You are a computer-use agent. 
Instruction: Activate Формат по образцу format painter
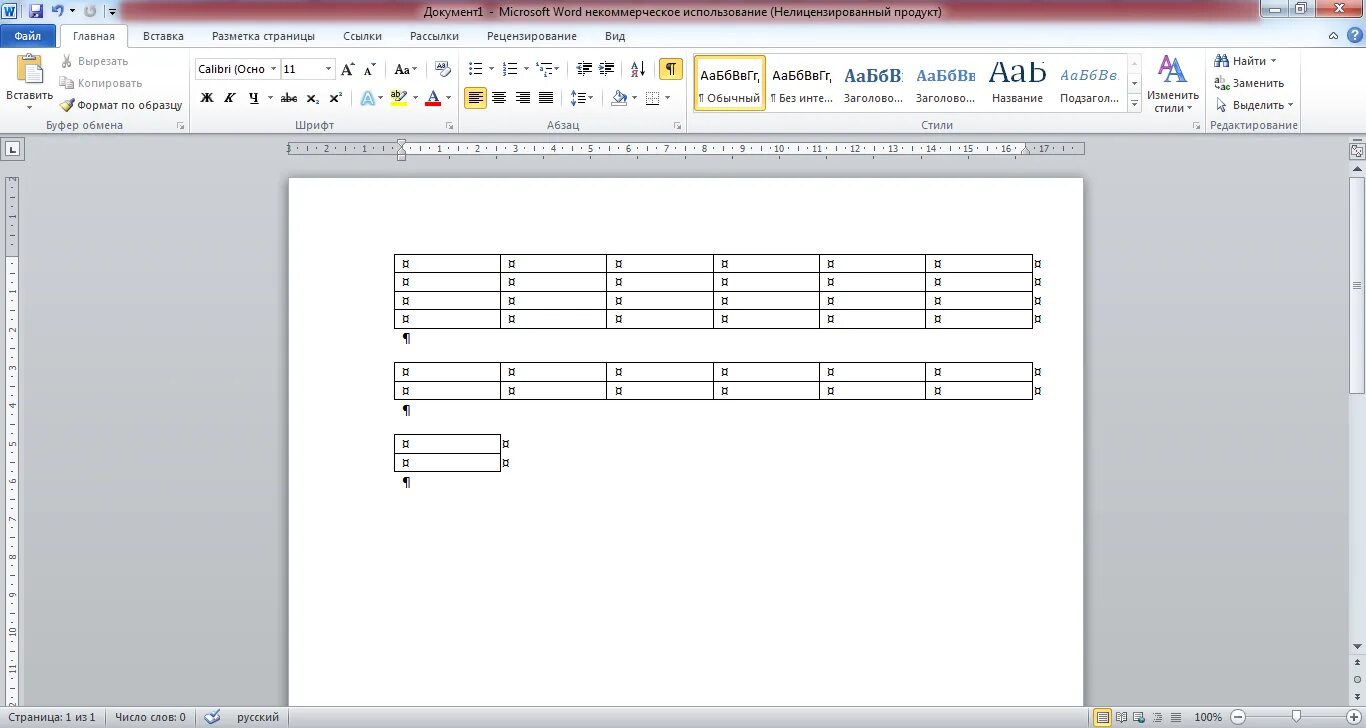pos(120,105)
